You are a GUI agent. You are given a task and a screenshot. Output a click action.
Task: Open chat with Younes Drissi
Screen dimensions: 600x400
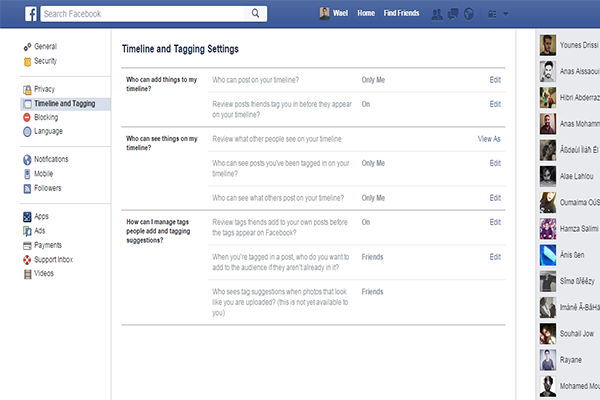point(570,45)
